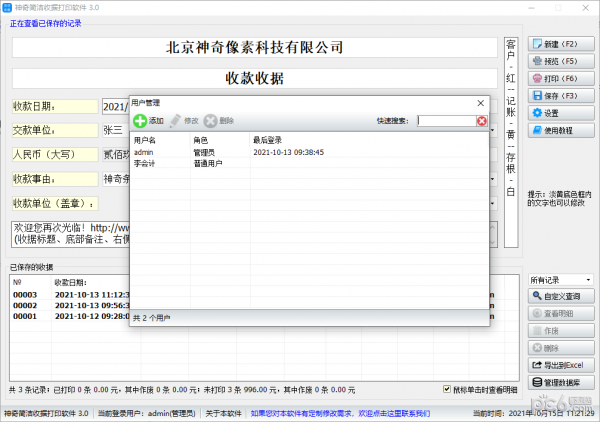600x422 pixels.
Task: Click the 普通用户 role cell
Action: pyautogui.click(x=208, y=163)
